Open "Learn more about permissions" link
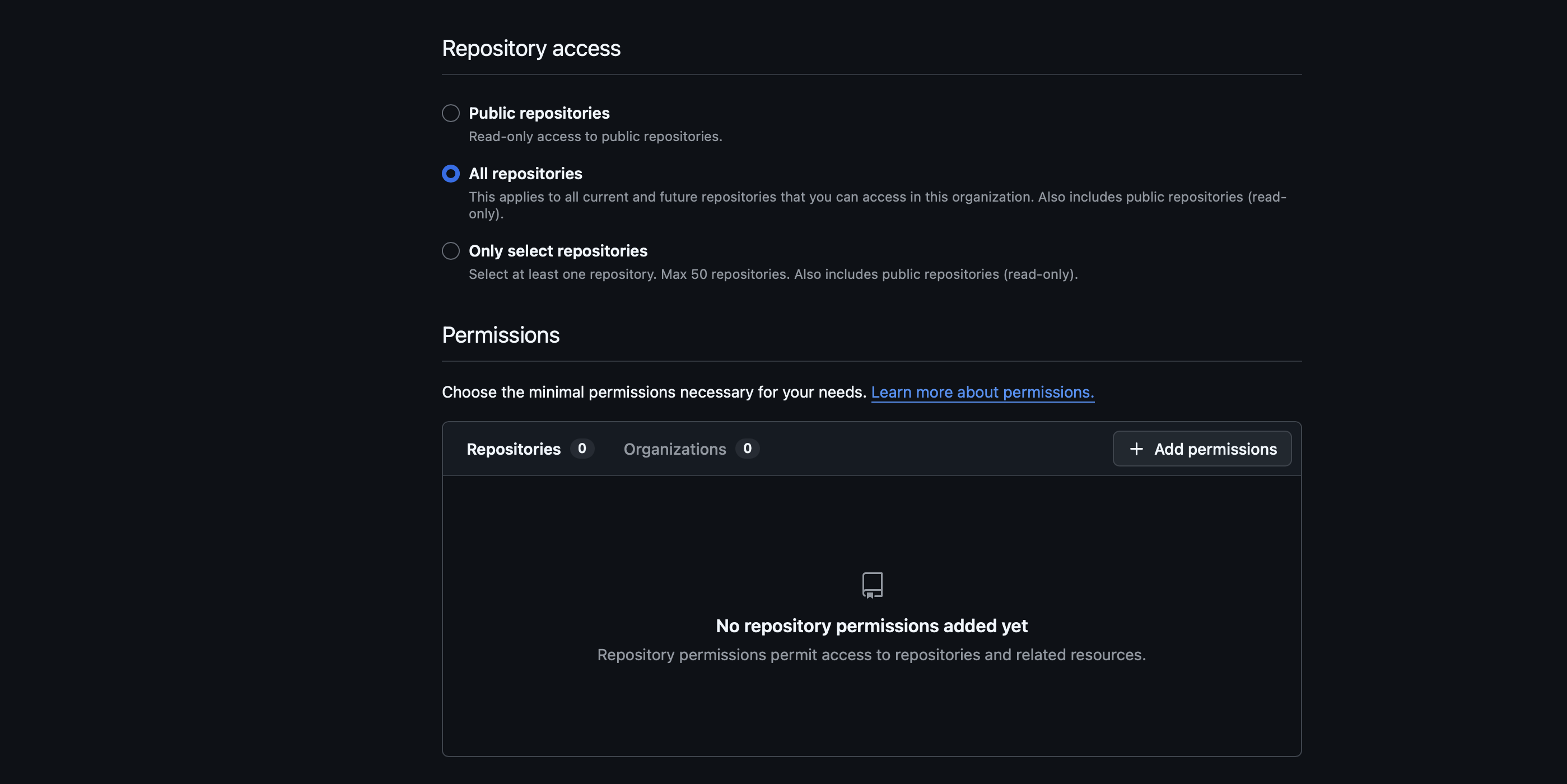Screen dimensions: 1567x784 [982, 393]
